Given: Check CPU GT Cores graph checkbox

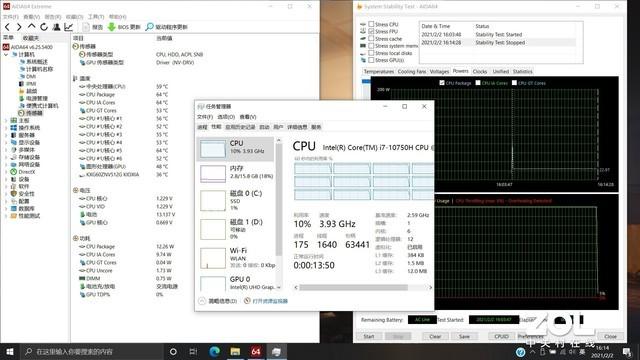Looking at the screenshot, I should tap(514, 83).
